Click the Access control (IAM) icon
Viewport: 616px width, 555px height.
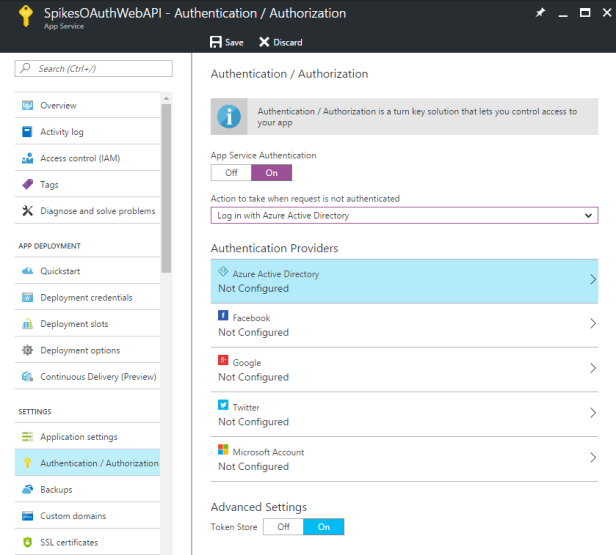tap(28, 158)
